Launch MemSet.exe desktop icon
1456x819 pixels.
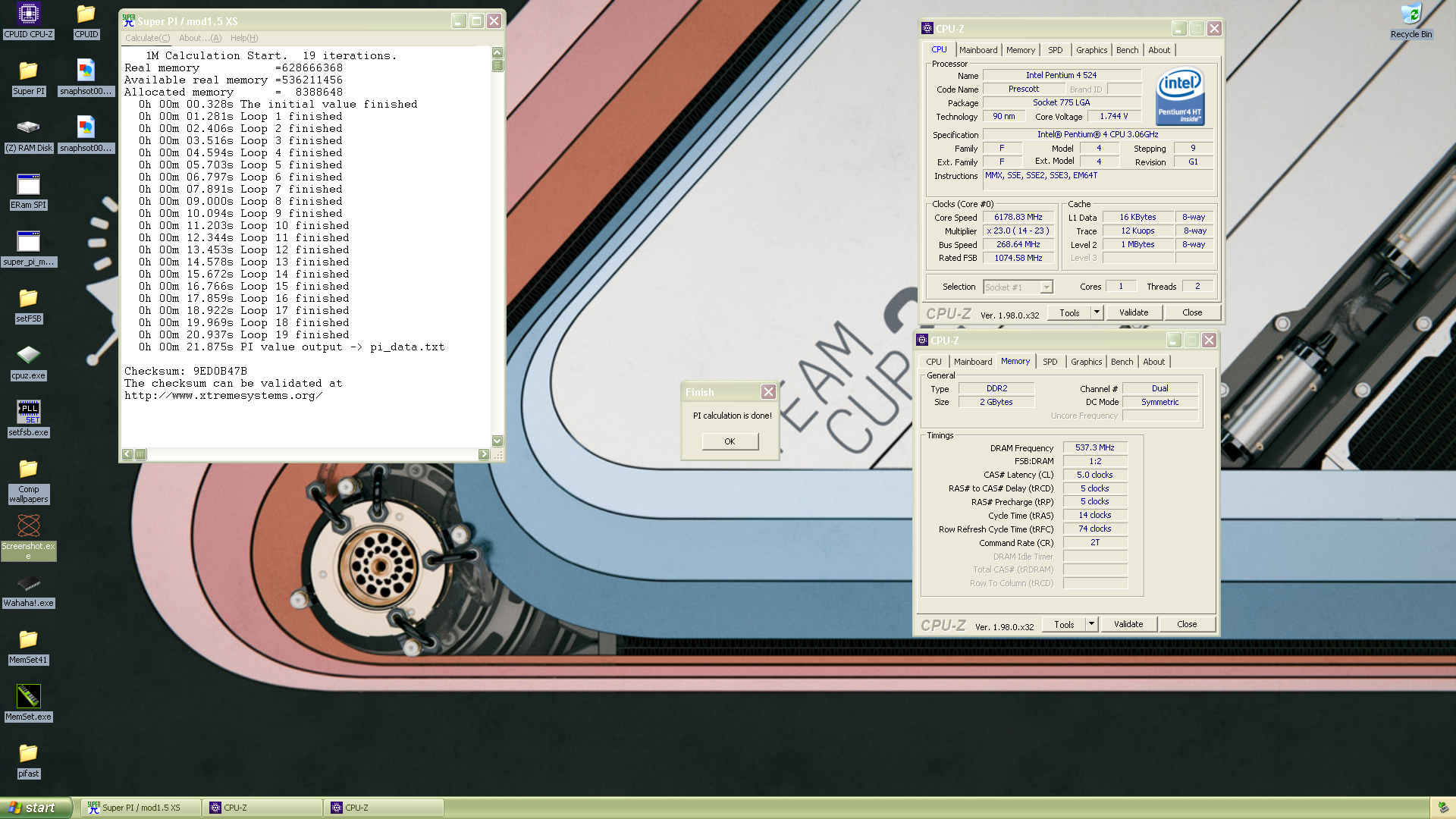(x=28, y=703)
